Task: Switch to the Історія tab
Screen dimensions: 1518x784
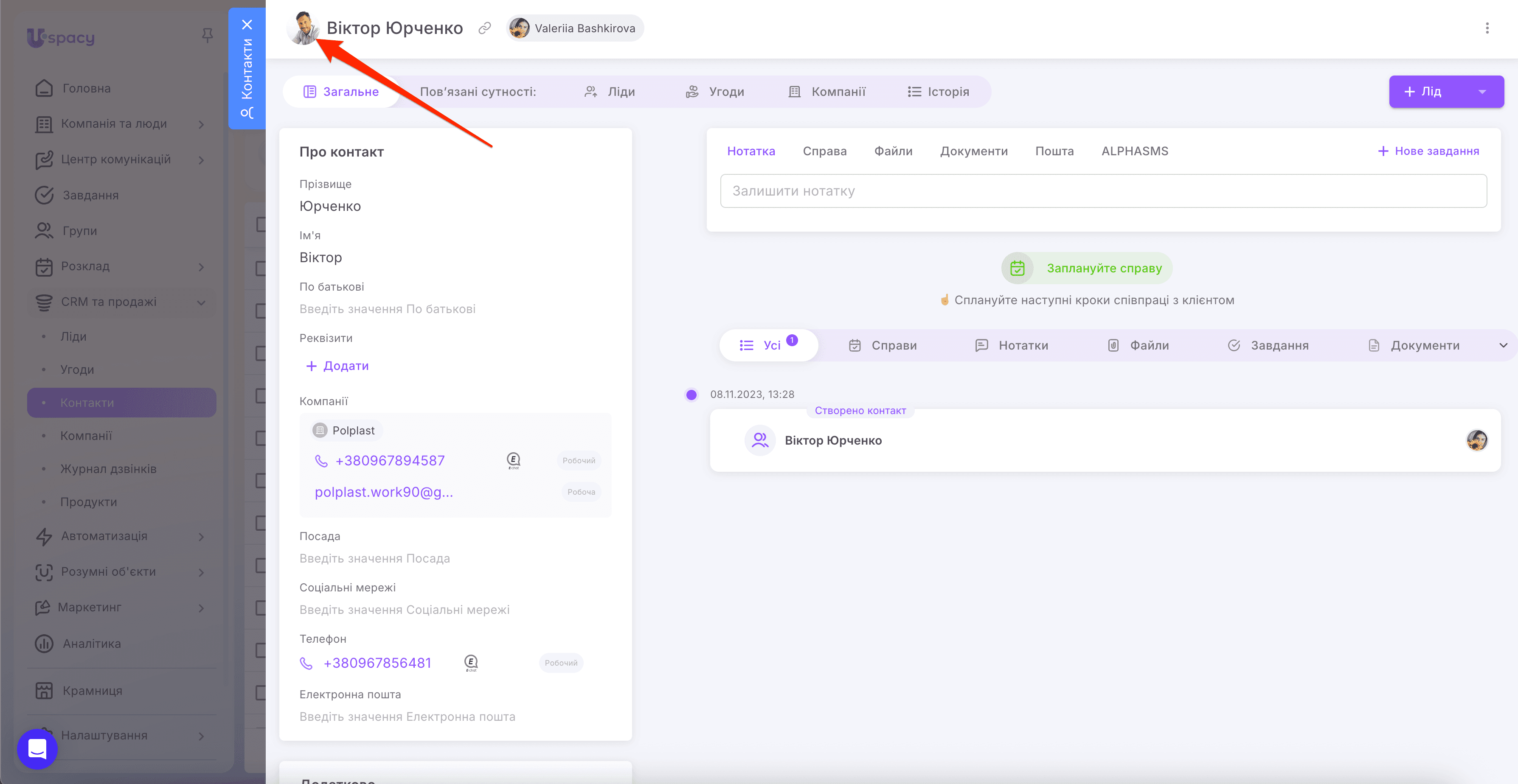Action: [x=938, y=92]
